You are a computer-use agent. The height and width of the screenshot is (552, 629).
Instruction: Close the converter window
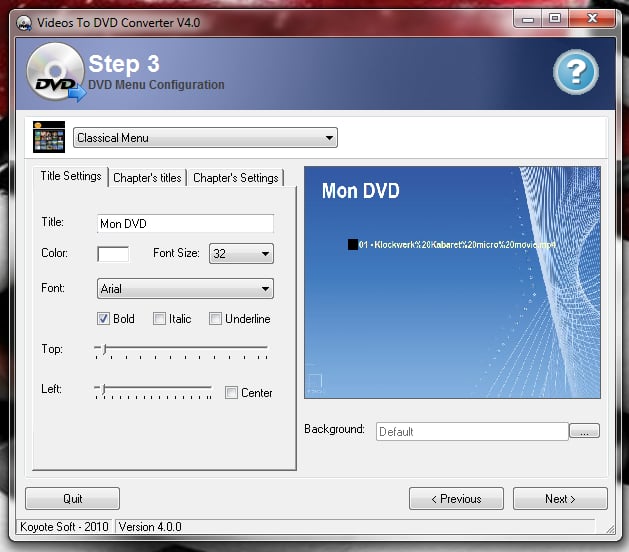(592, 19)
